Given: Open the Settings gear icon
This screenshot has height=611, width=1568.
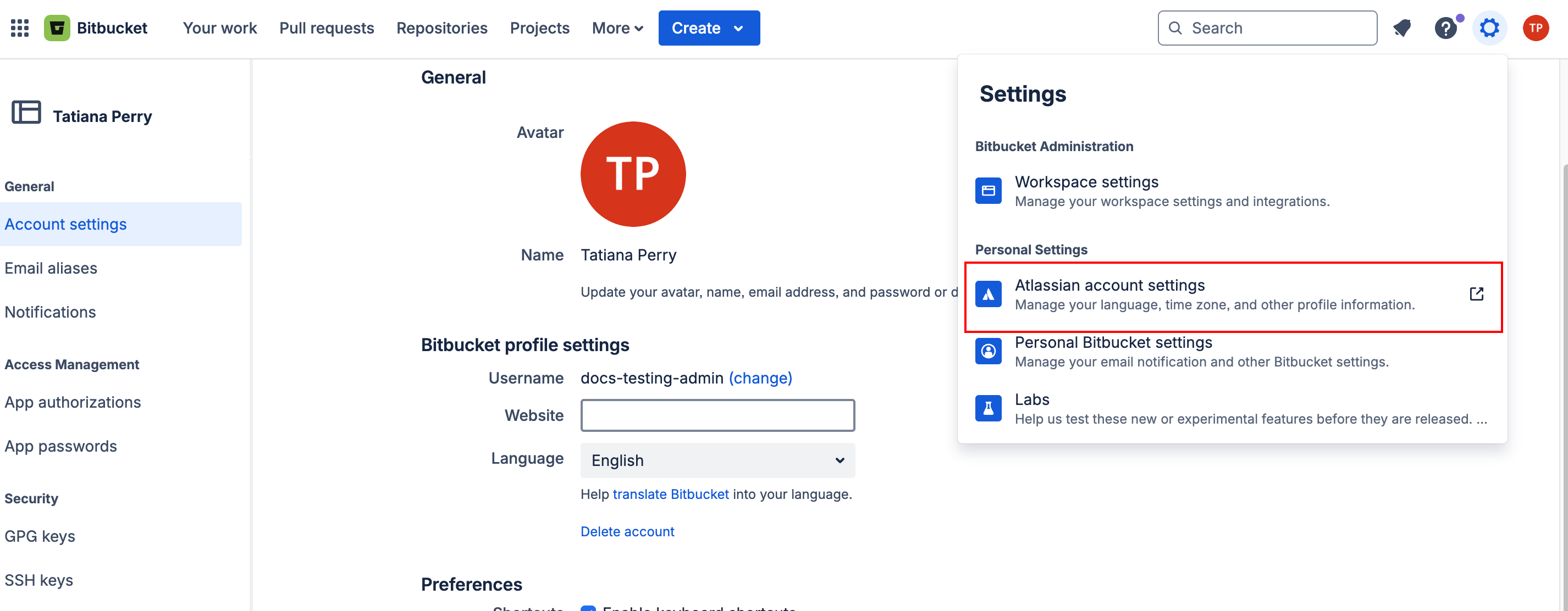Looking at the screenshot, I should click(1489, 27).
